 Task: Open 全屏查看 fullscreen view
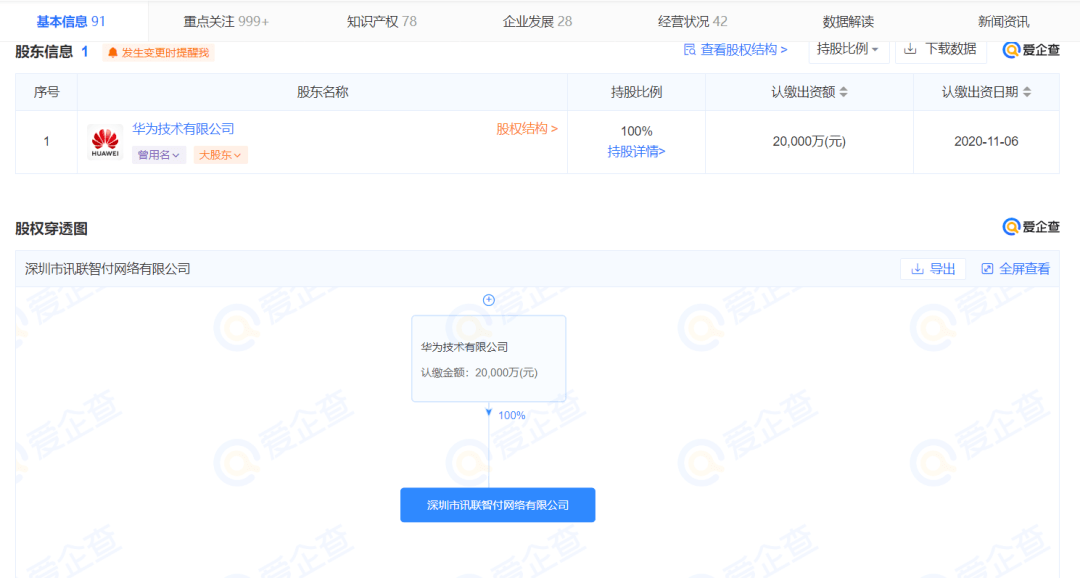tap(1015, 269)
